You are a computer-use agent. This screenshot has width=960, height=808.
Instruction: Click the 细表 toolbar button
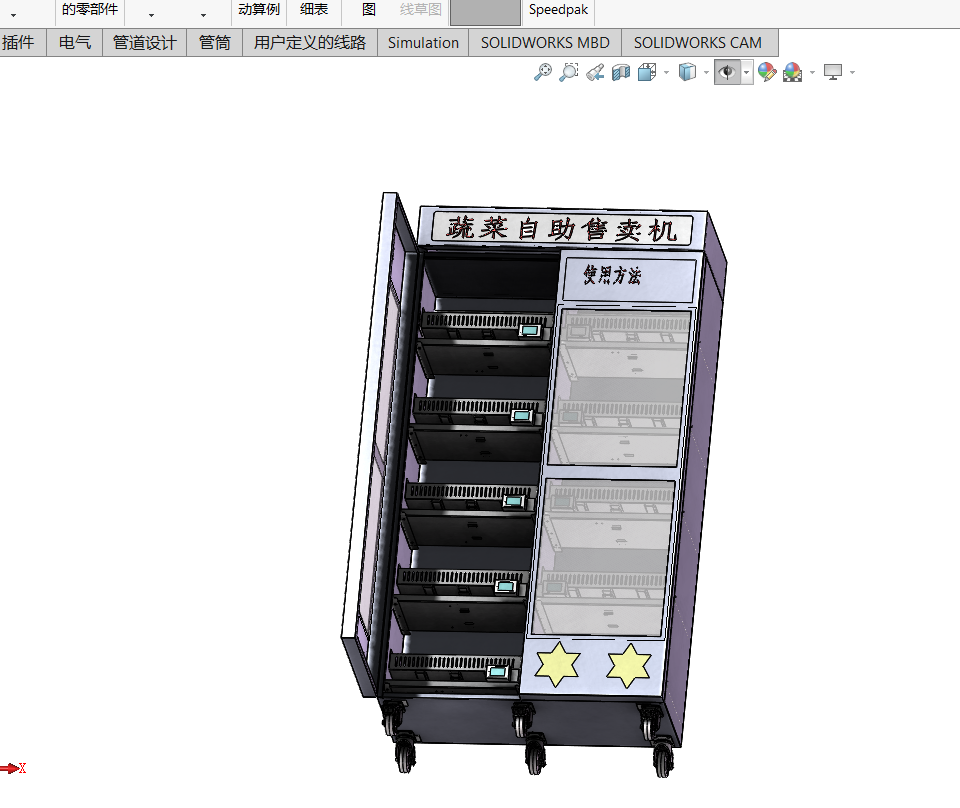(314, 10)
